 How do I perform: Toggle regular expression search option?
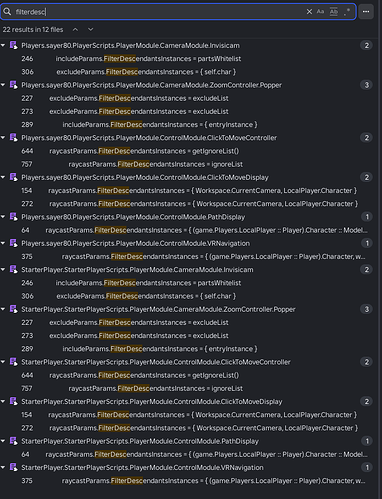347,12
